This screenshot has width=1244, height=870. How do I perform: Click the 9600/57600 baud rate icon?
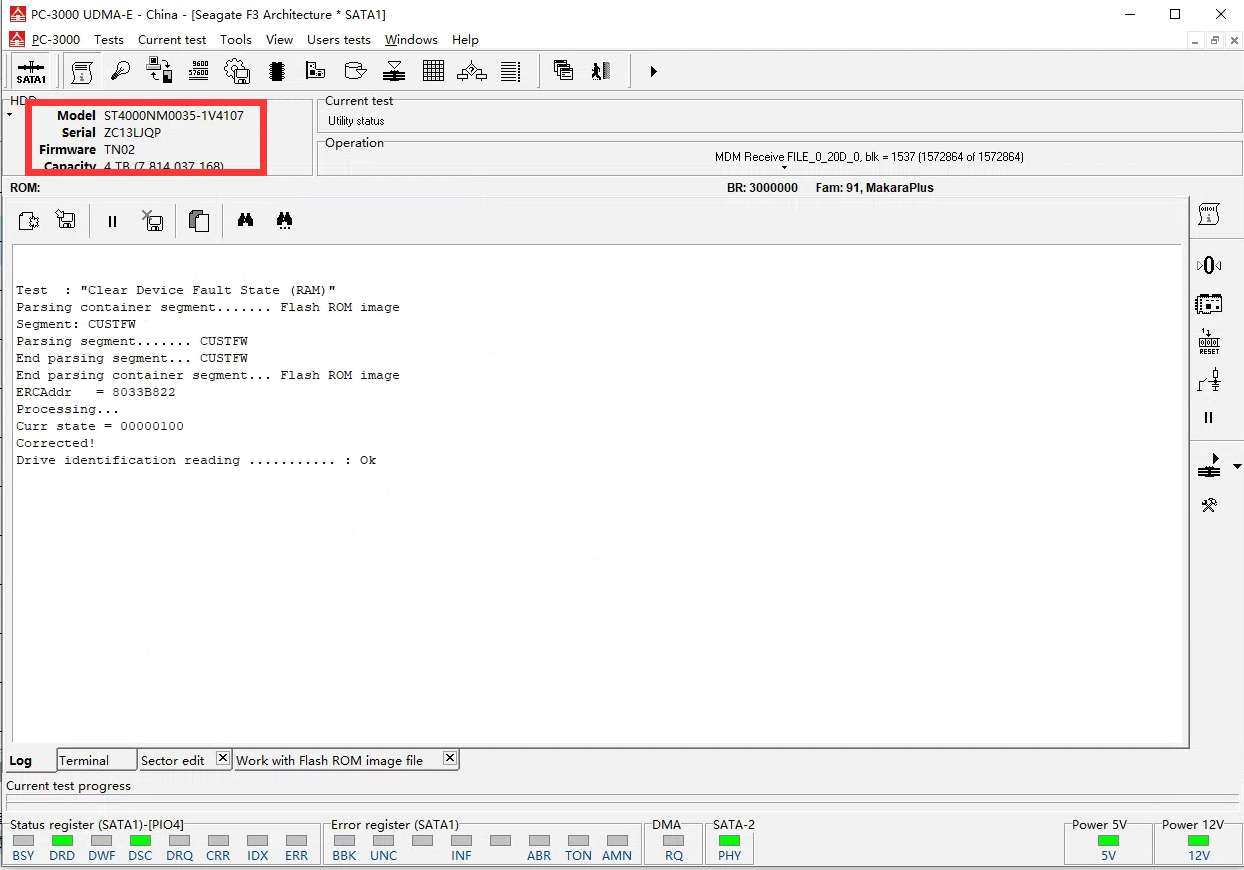198,71
